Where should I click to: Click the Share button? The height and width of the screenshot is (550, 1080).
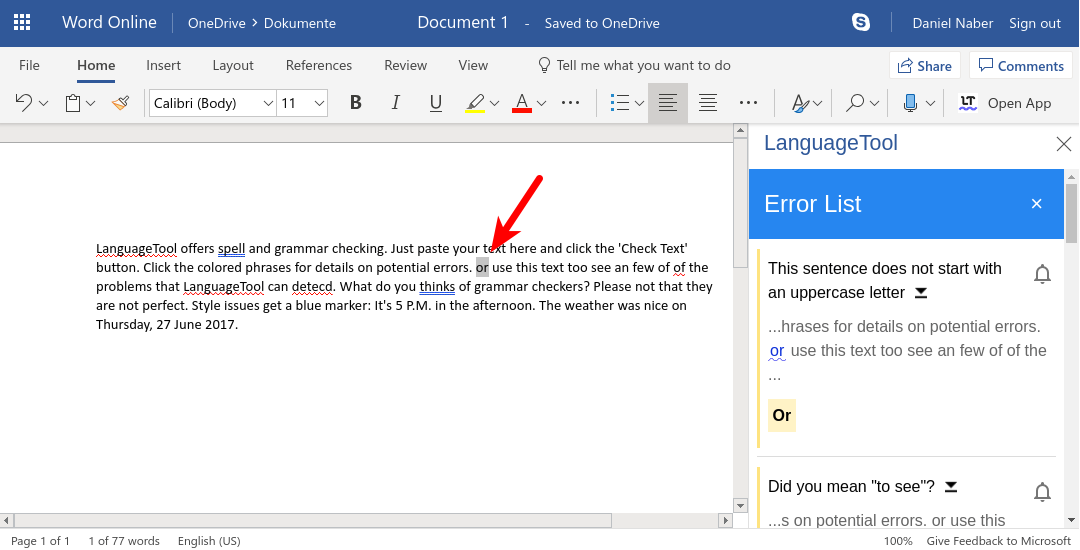tap(924, 66)
